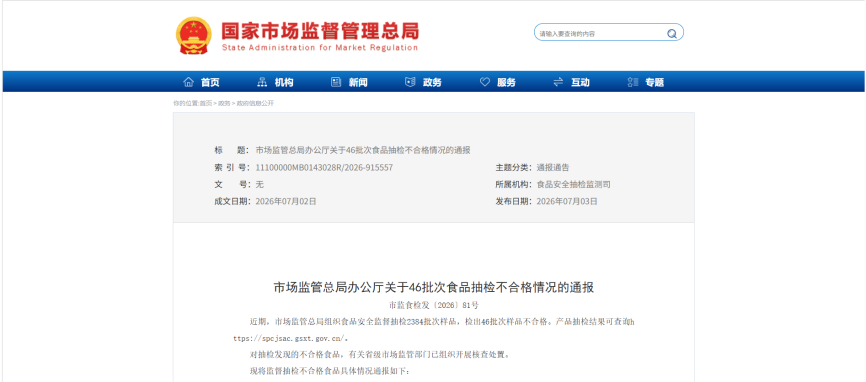
Task: Click the house icon beside 首页
Action: point(188,82)
